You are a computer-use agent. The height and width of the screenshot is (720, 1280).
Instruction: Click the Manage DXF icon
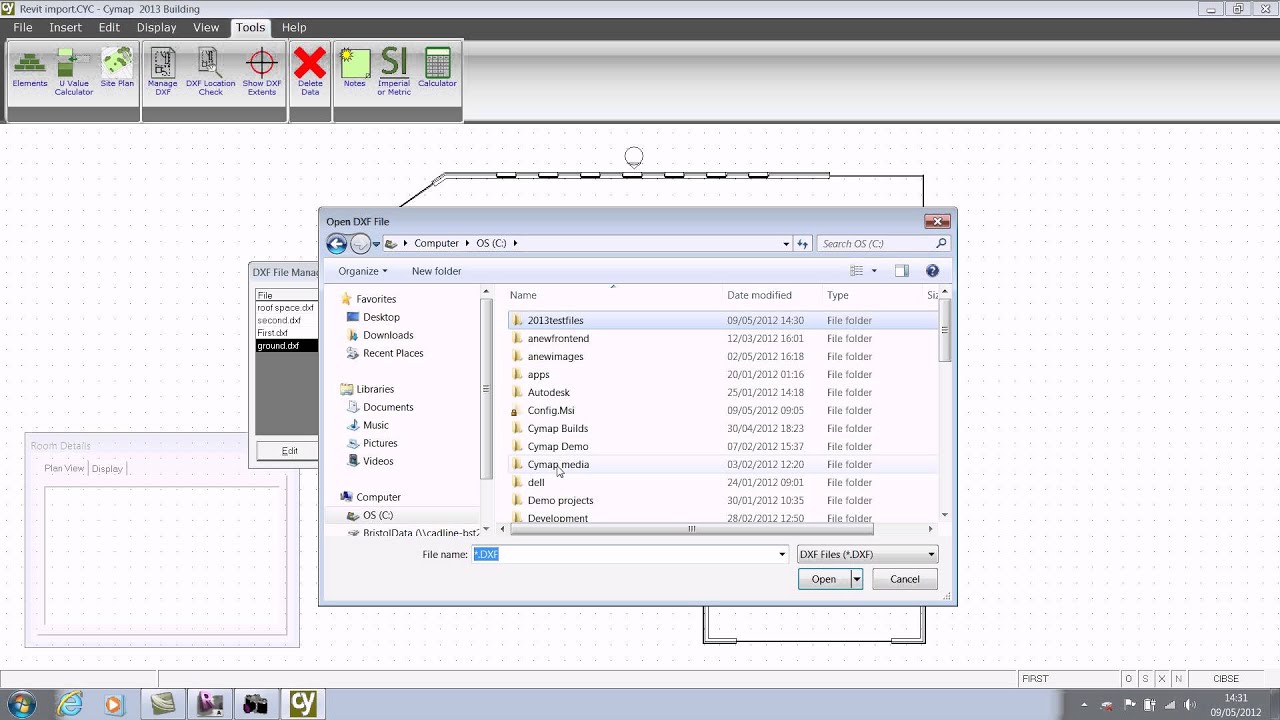pyautogui.click(x=163, y=72)
